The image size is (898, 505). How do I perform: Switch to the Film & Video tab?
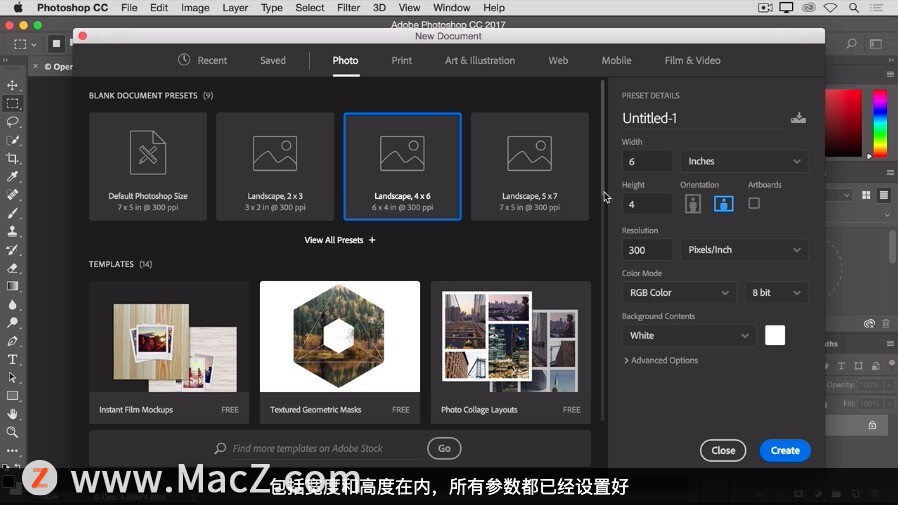tap(692, 60)
